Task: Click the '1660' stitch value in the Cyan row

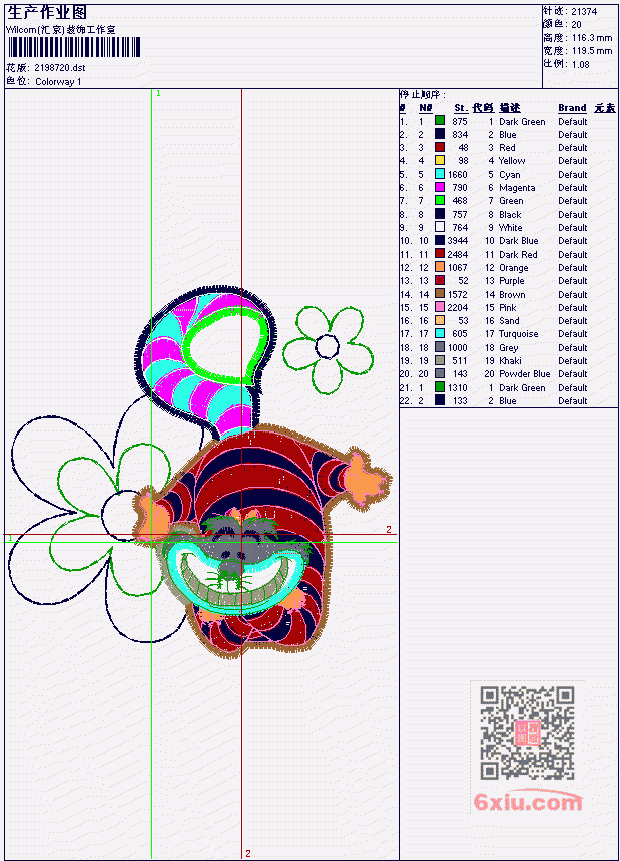Action: pos(457,175)
